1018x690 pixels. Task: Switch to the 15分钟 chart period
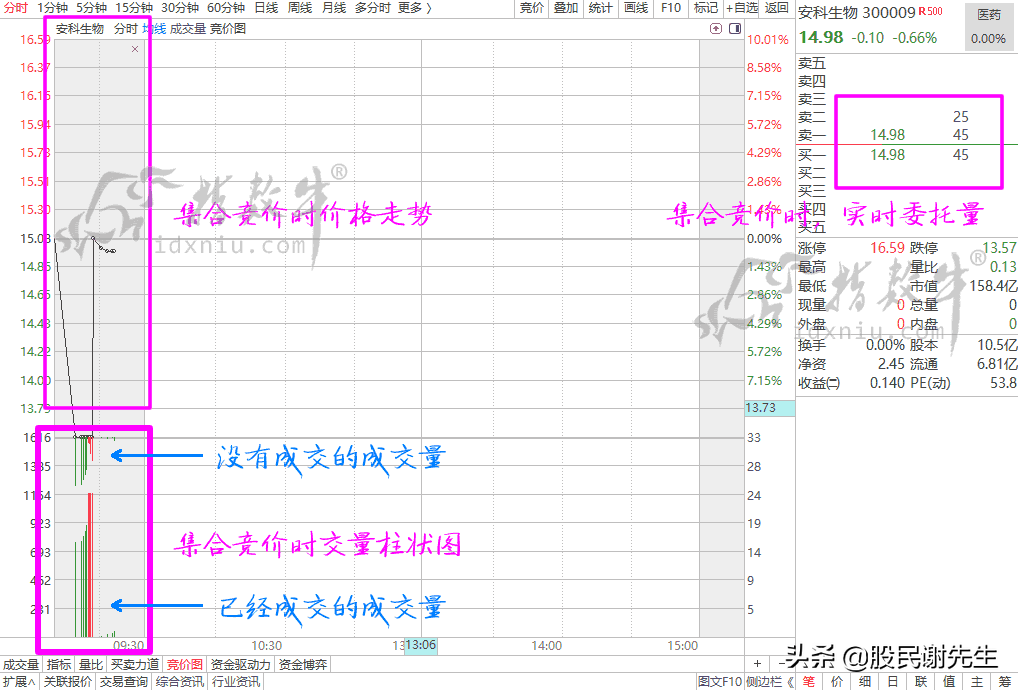(134, 8)
